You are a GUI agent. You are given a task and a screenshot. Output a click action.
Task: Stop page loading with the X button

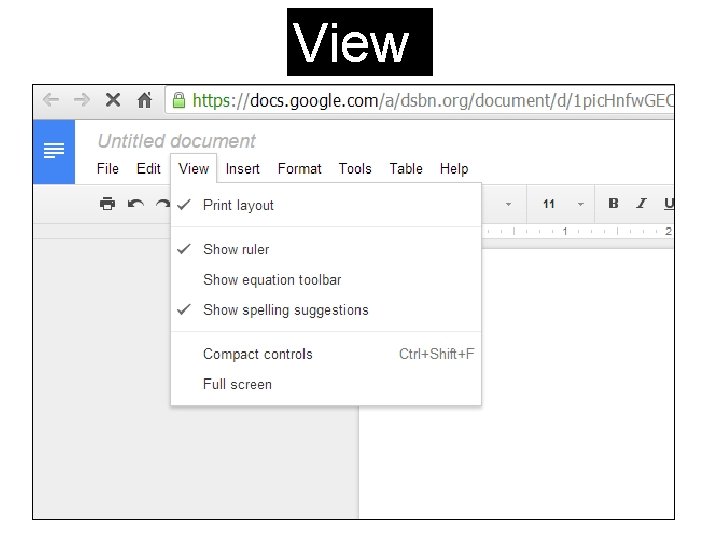click(113, 100)
